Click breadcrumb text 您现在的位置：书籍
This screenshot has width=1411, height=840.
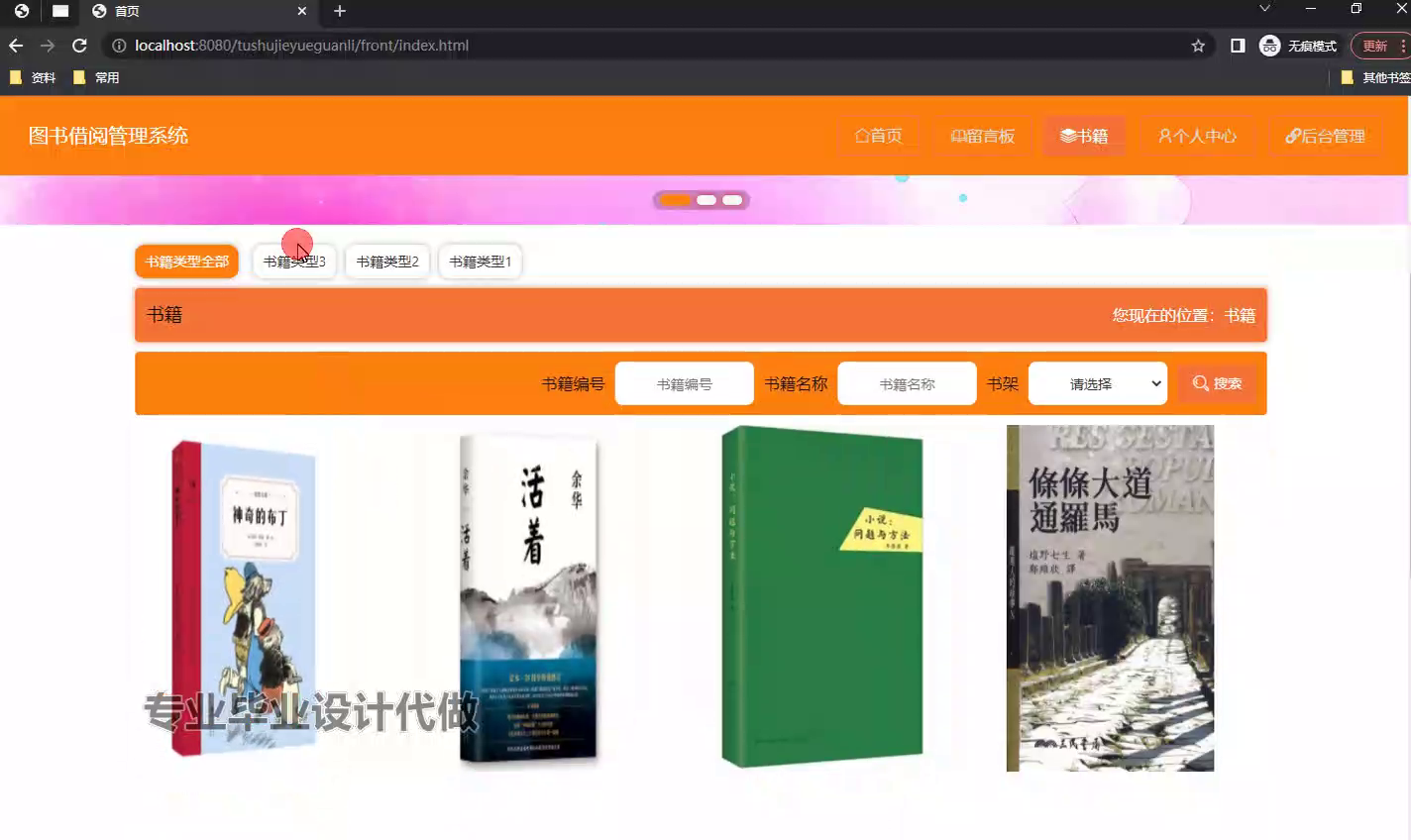[1183, 315]
